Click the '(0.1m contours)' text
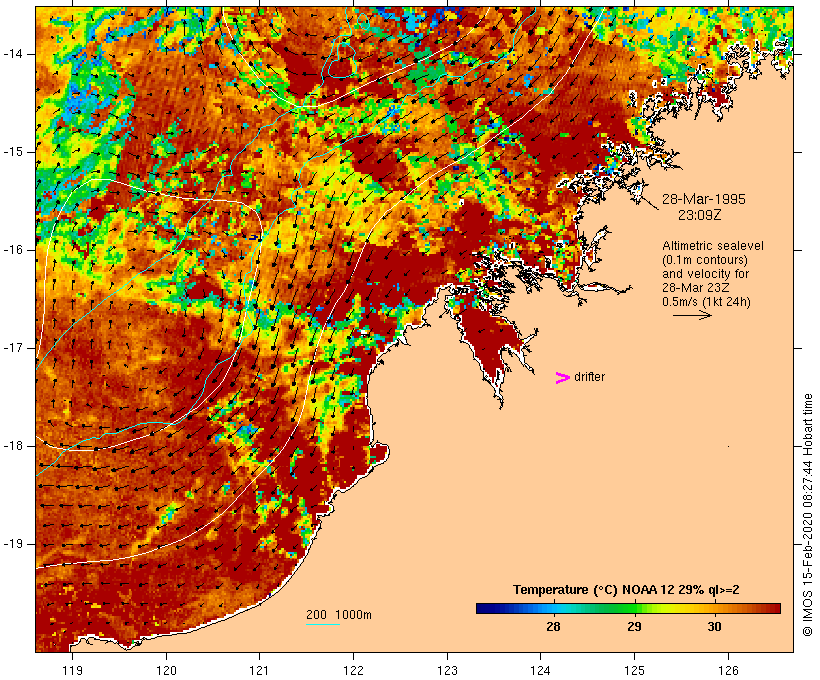 [705, 260]
